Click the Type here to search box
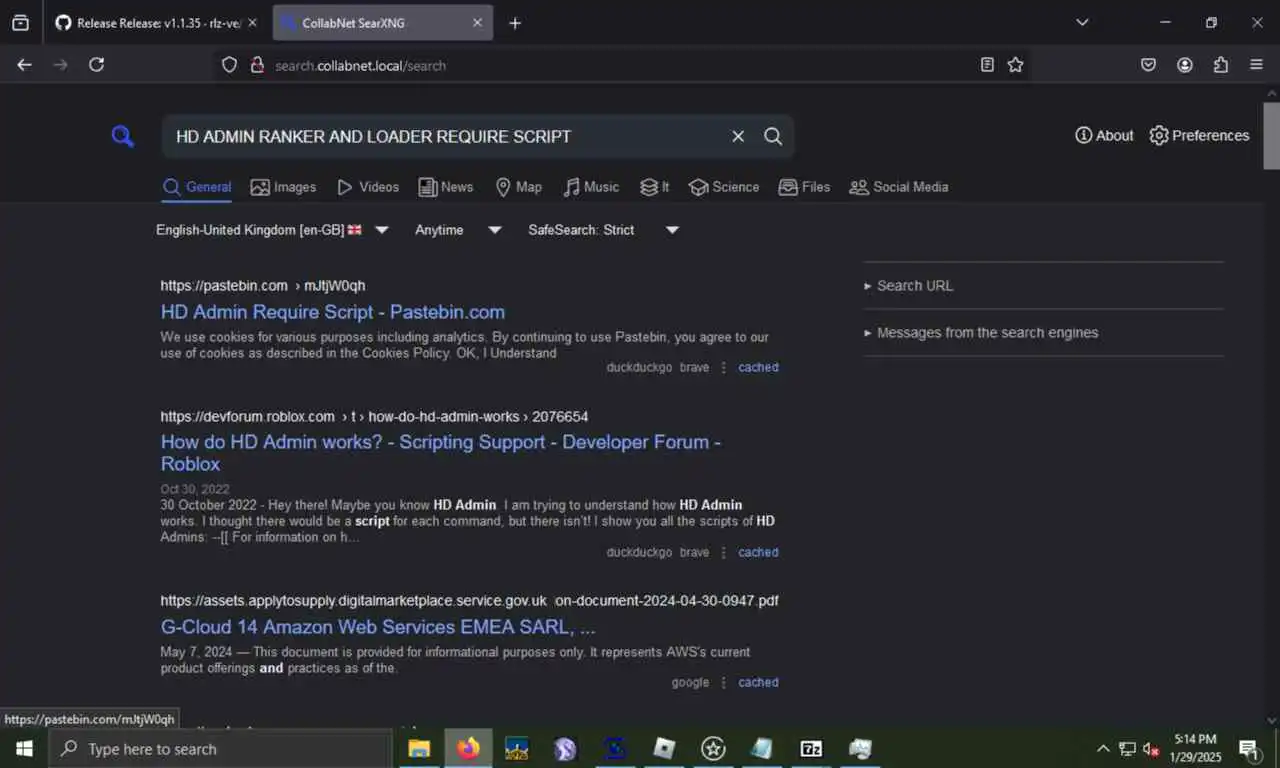Screen dimensions: 1280x768 [x=220, y=749]
